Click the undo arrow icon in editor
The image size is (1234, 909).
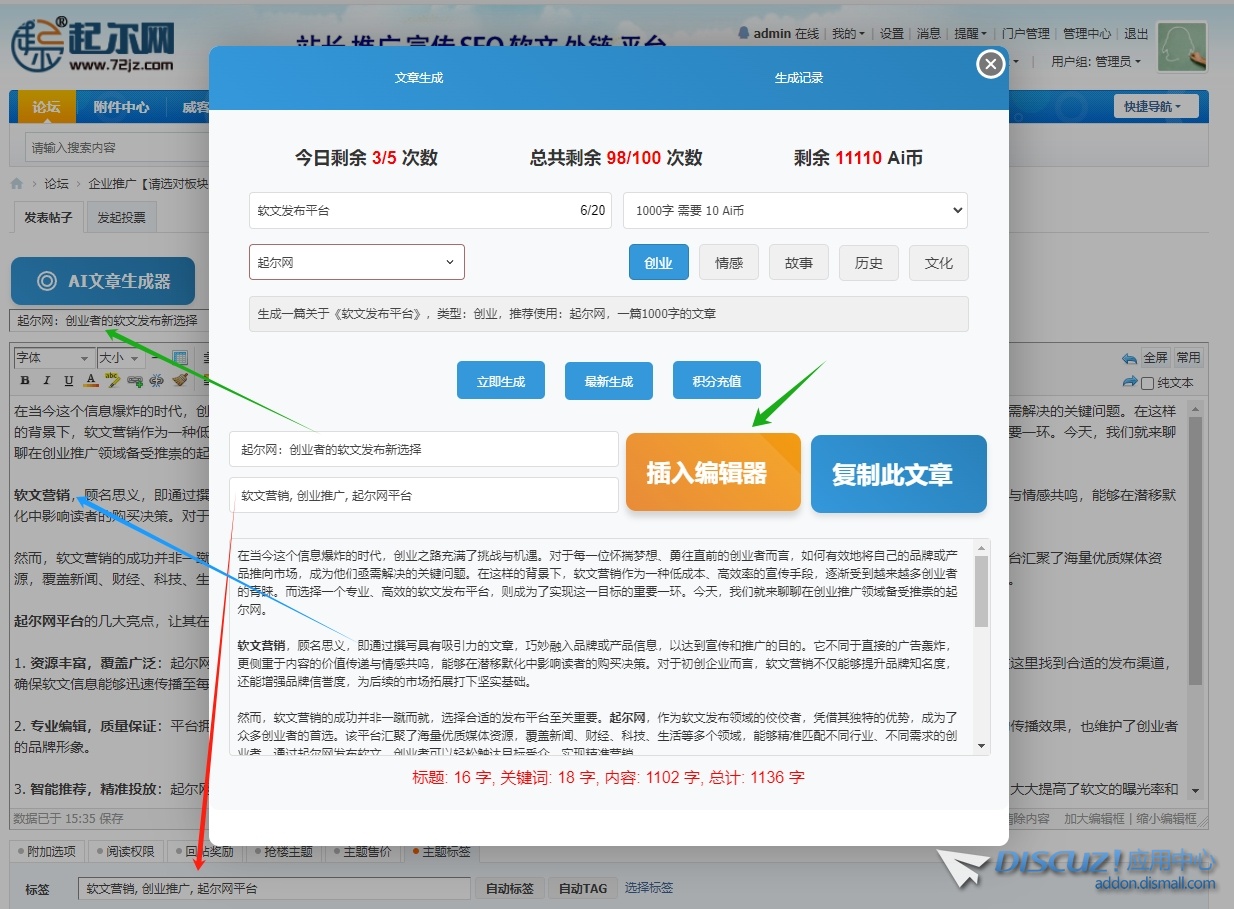tap(1129, 358)
